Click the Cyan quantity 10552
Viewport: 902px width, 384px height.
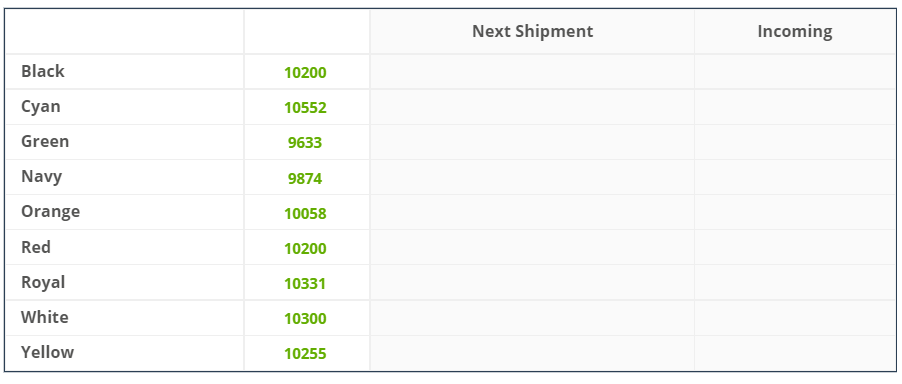pyautogui.click(x=305, y=108)
